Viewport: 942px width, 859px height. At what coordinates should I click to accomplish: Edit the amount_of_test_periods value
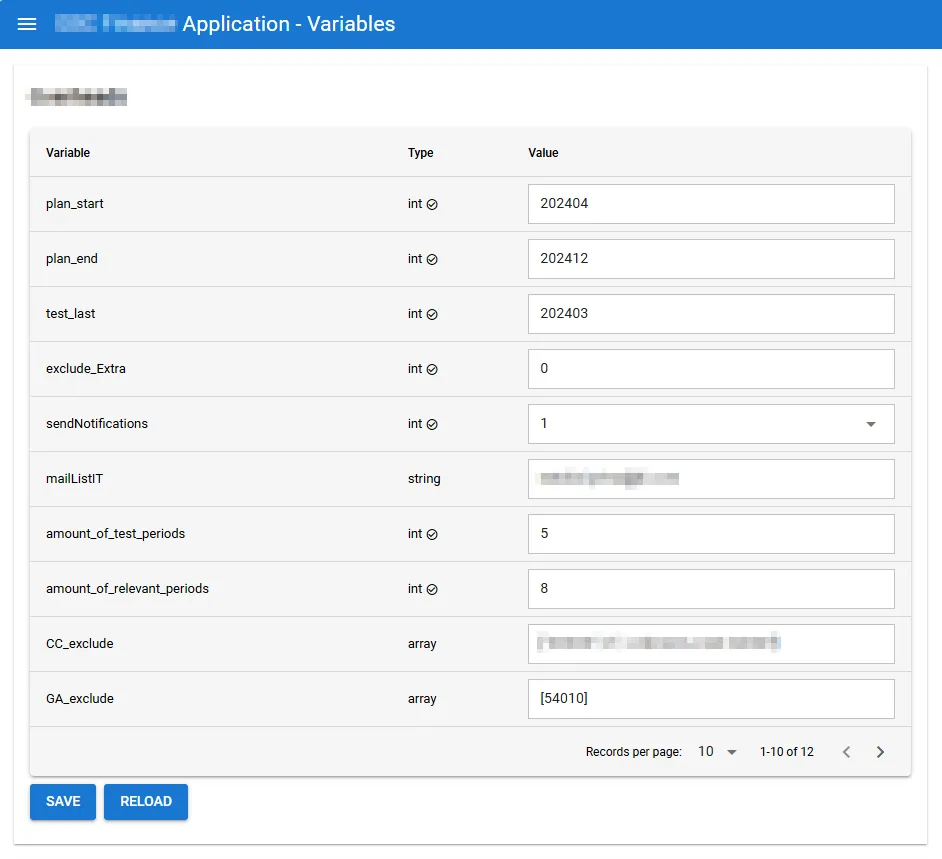click(x=710, y=534)
